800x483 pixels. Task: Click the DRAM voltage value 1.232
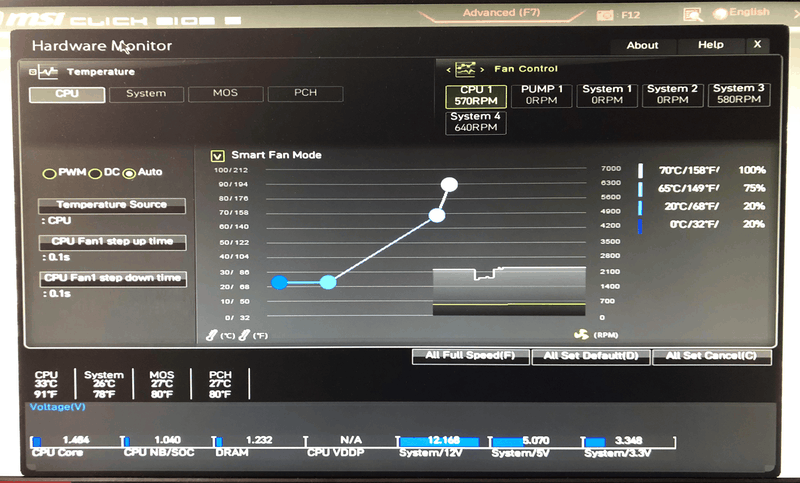point(259,440)
